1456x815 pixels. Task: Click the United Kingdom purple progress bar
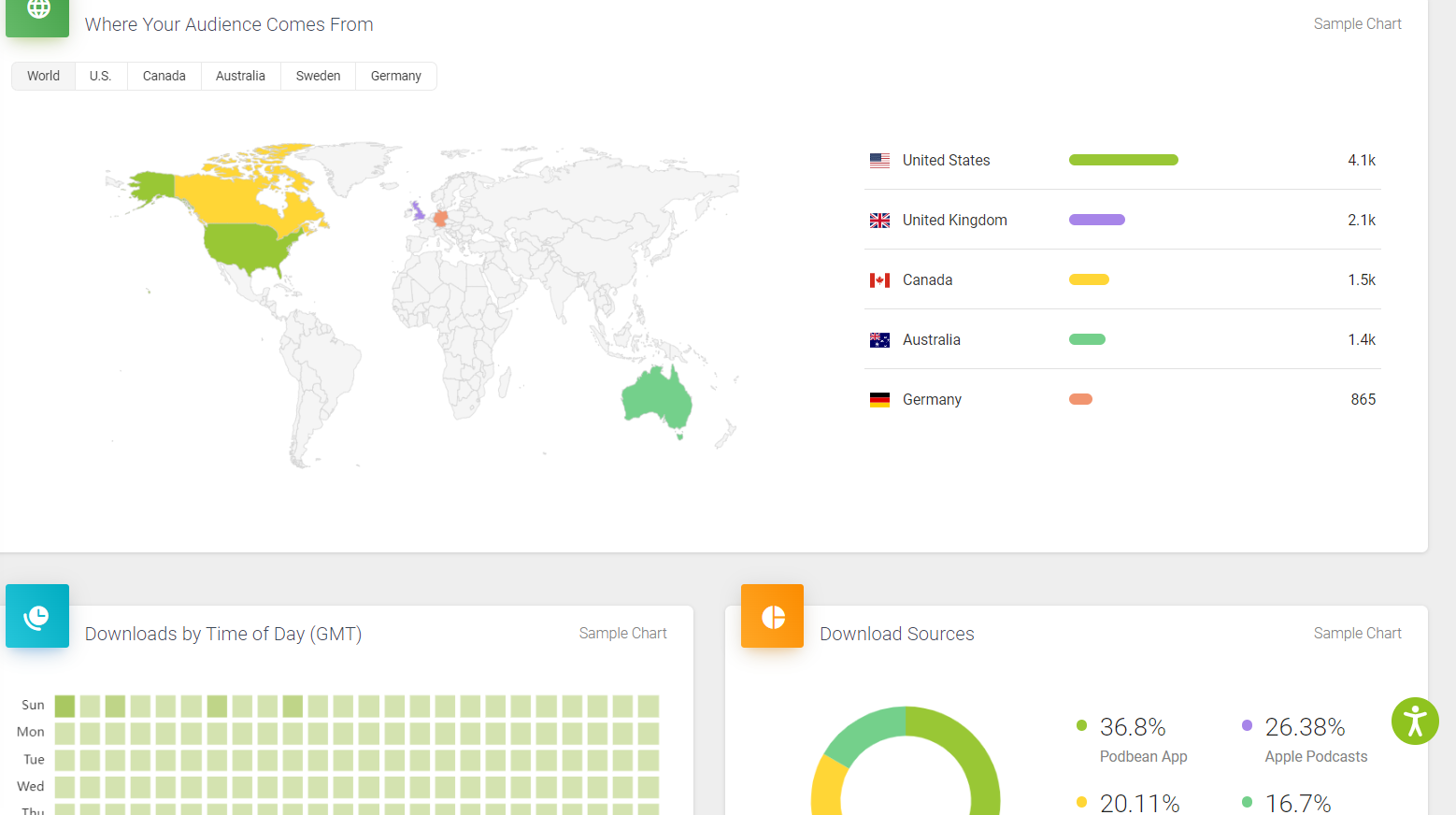click(x=1097, y=220)
